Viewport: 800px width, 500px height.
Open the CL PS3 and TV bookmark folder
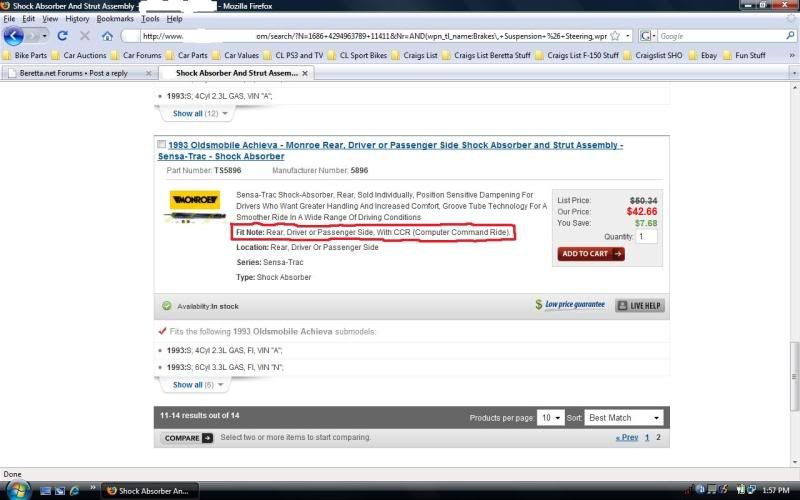coord(293,55)
